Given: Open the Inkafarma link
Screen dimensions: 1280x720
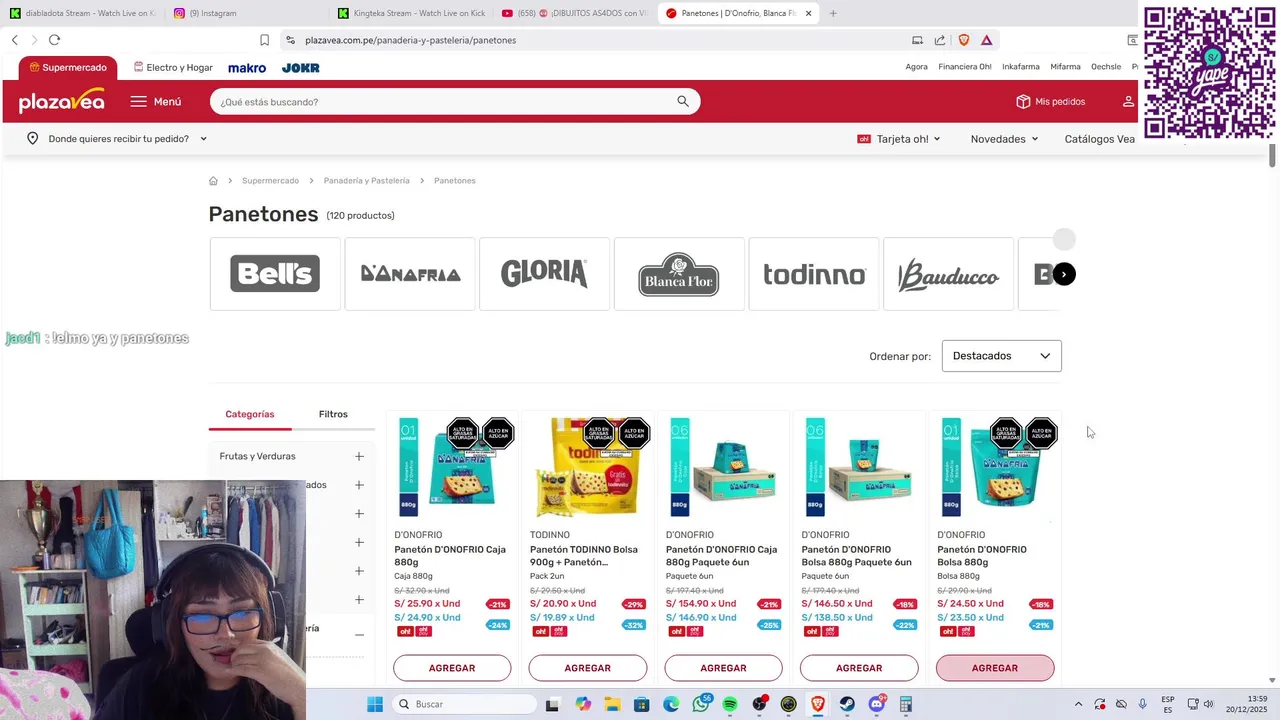Looking at the screenshot, I should (x=1021, y=67).
